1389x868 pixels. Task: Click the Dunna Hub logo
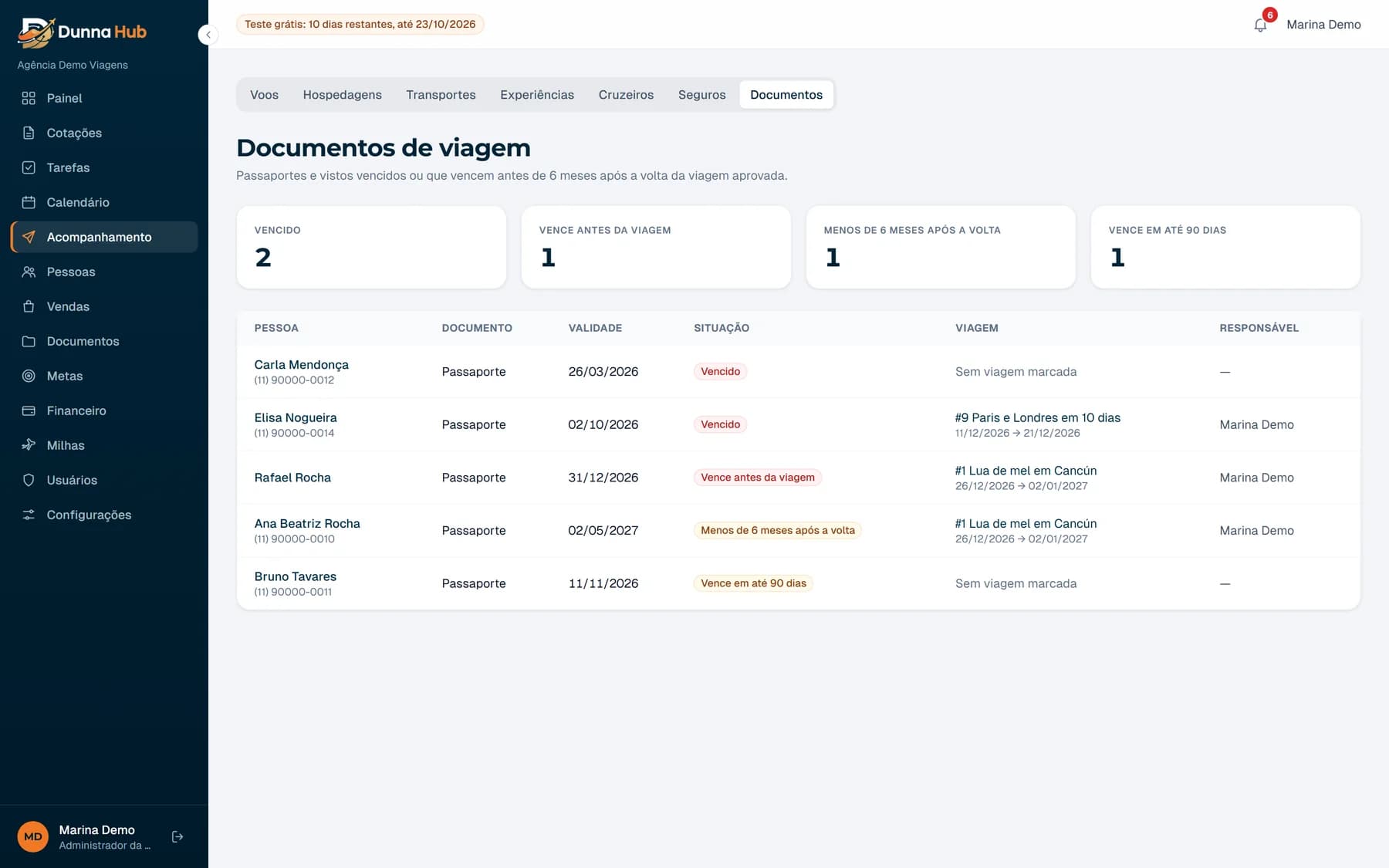pyautogui.click(x=82, y=32)
